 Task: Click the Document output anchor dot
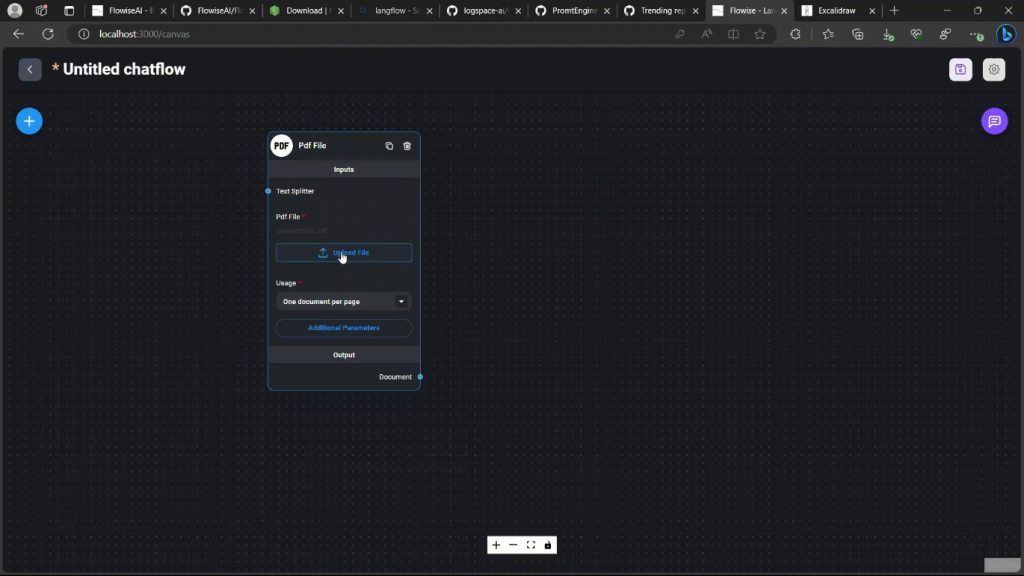420,377
